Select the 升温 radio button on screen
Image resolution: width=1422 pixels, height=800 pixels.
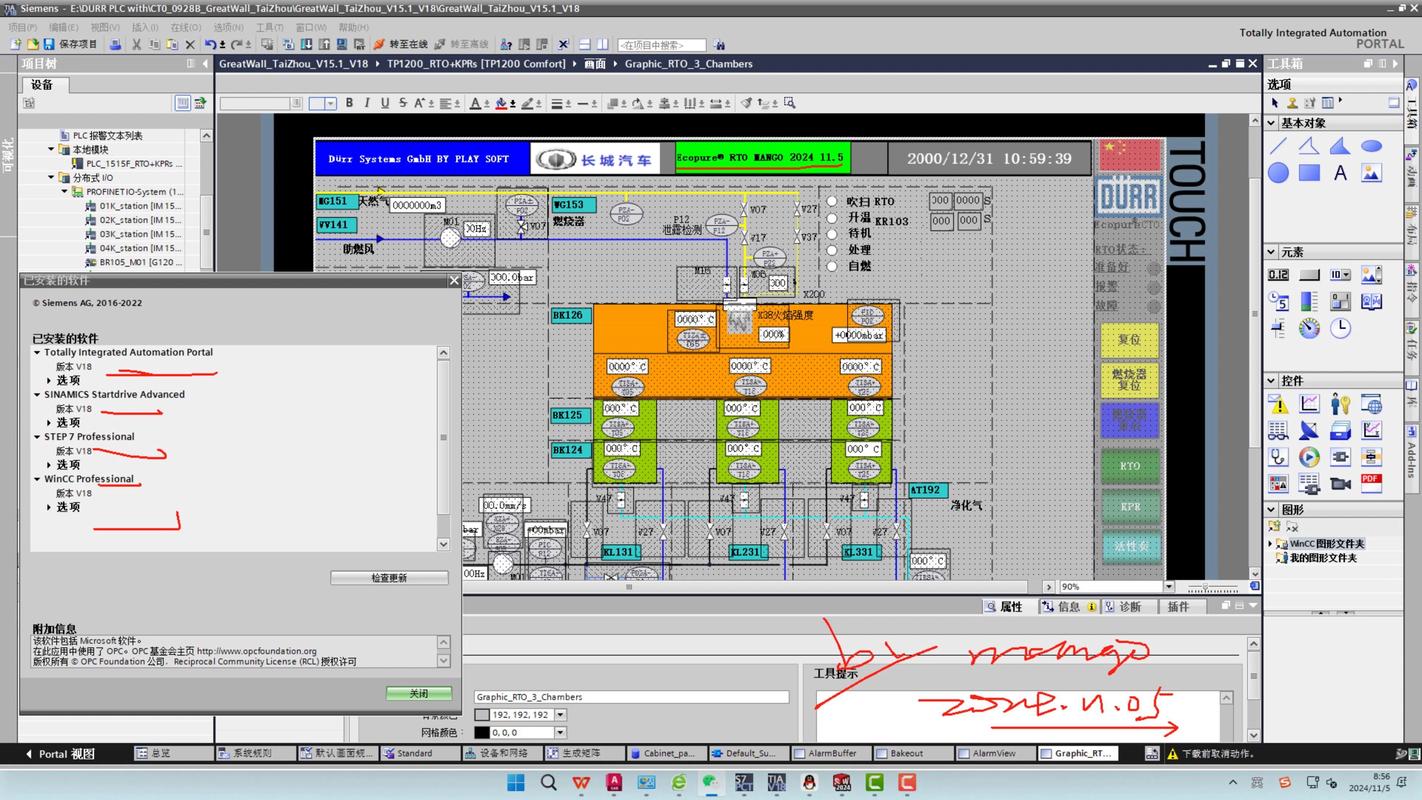pos(831,217)
